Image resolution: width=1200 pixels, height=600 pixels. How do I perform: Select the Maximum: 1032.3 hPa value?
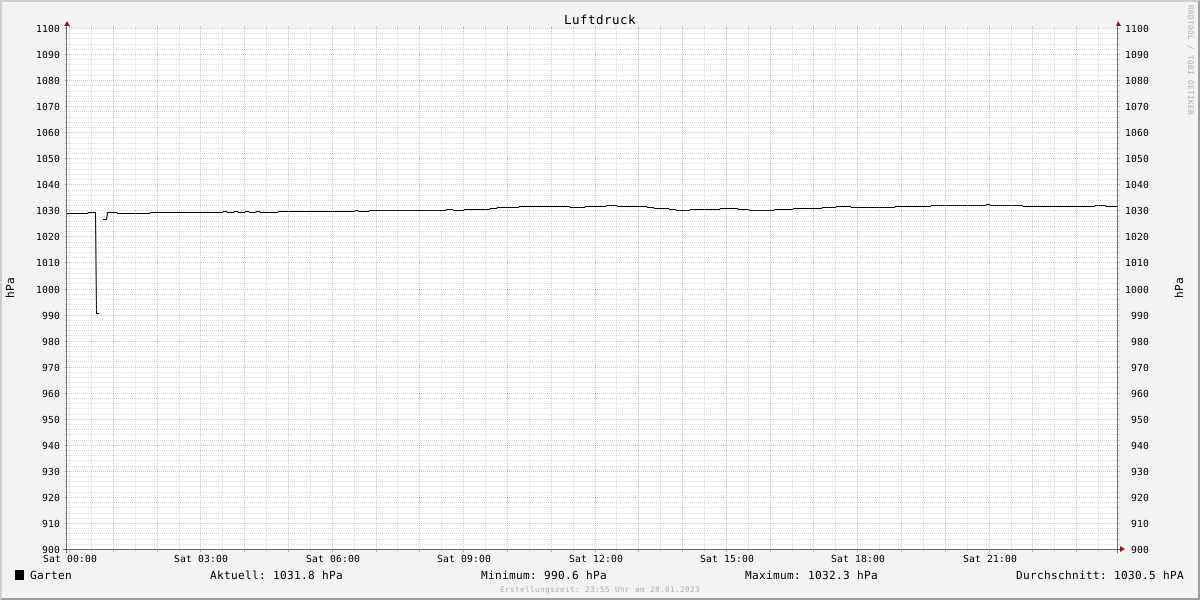[x=811, y=575]
